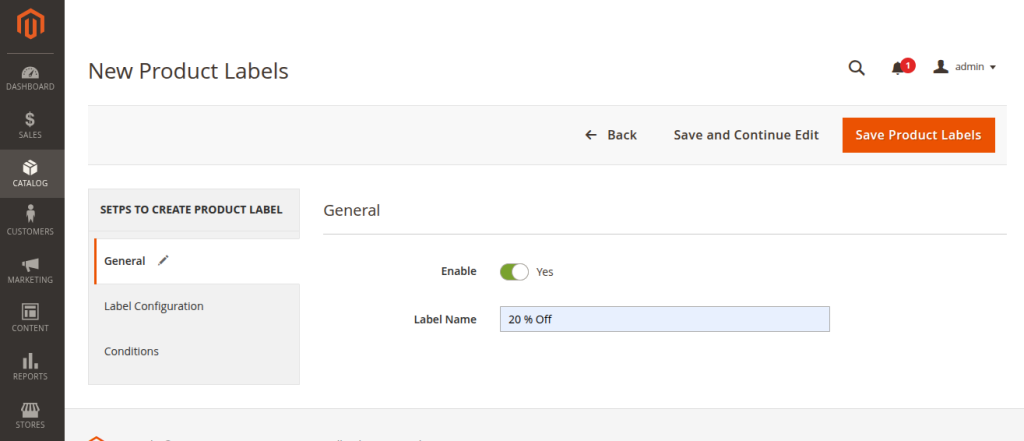Image resolution: width=1024 pixels, height=441 pixels.
Task: Switch to the Label Configuration tab
Action: click(154, 306)
